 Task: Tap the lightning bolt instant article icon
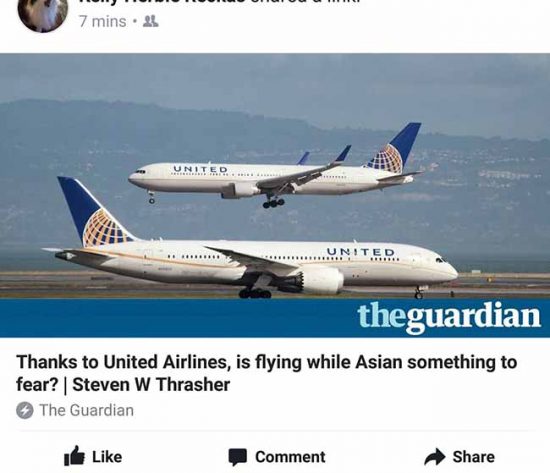coord(25,410)
